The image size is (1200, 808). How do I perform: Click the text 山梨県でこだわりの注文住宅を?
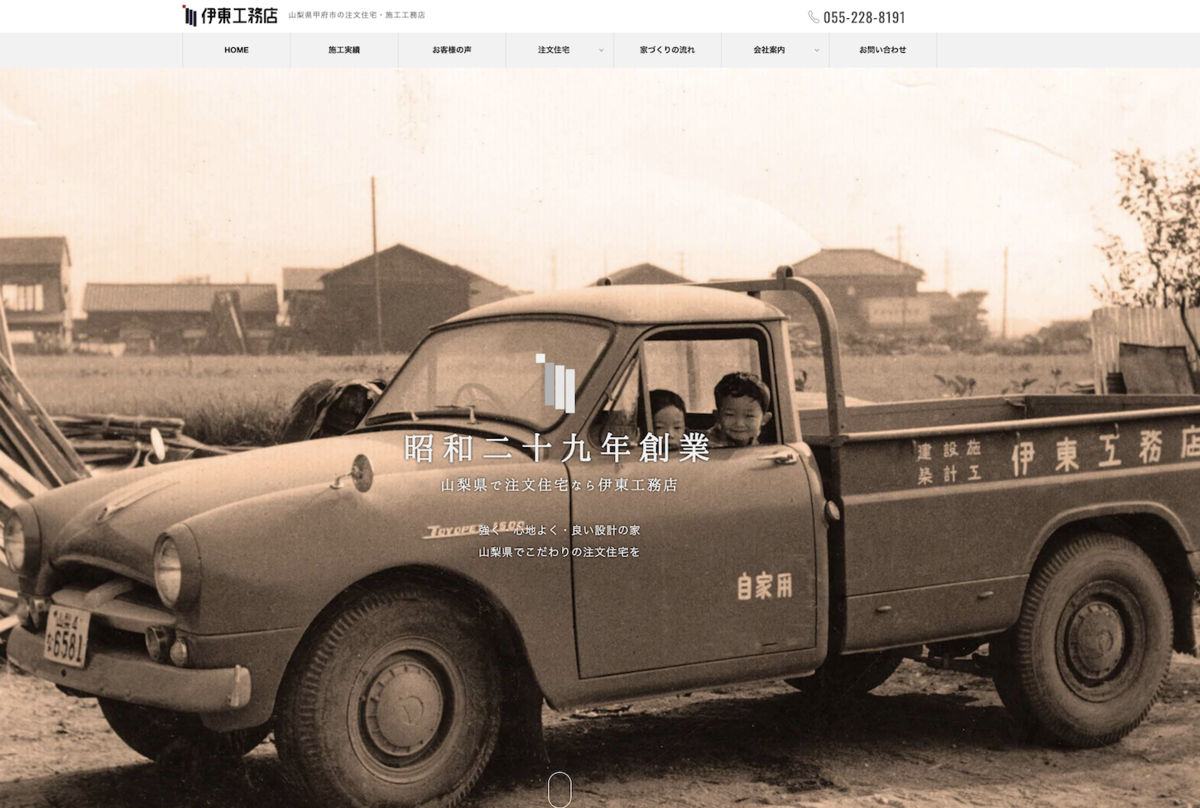(x=559, y=552)
